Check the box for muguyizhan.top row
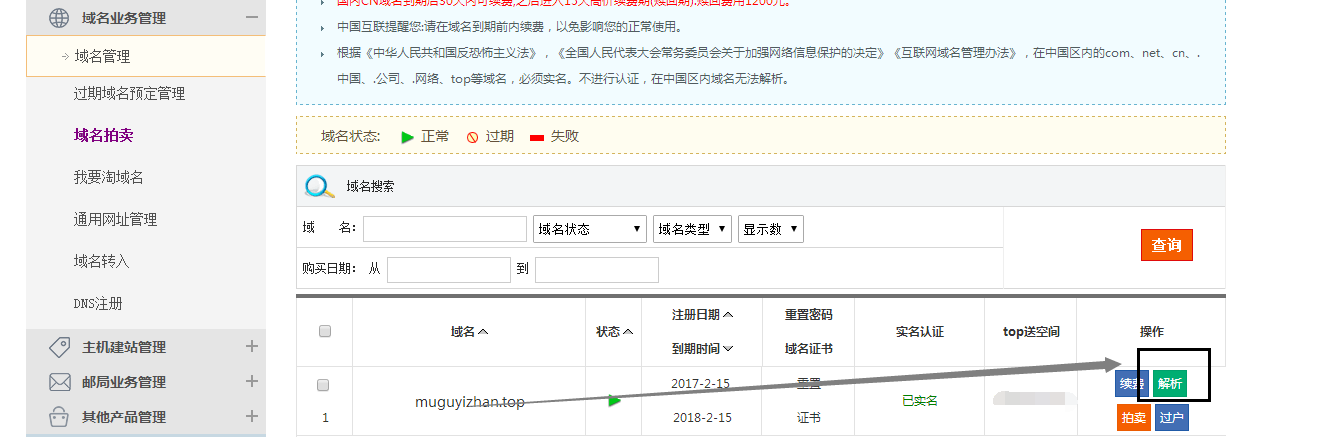 pos(323,385)
